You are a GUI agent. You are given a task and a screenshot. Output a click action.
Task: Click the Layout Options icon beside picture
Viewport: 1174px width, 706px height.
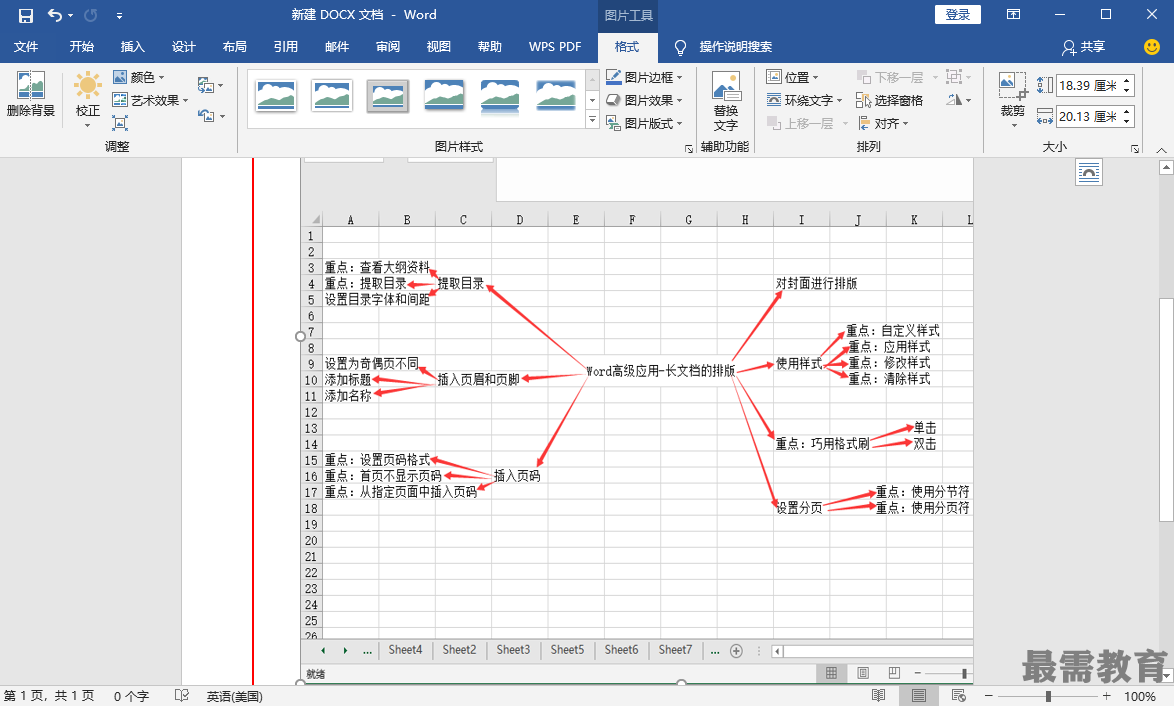click(1089, 173)
